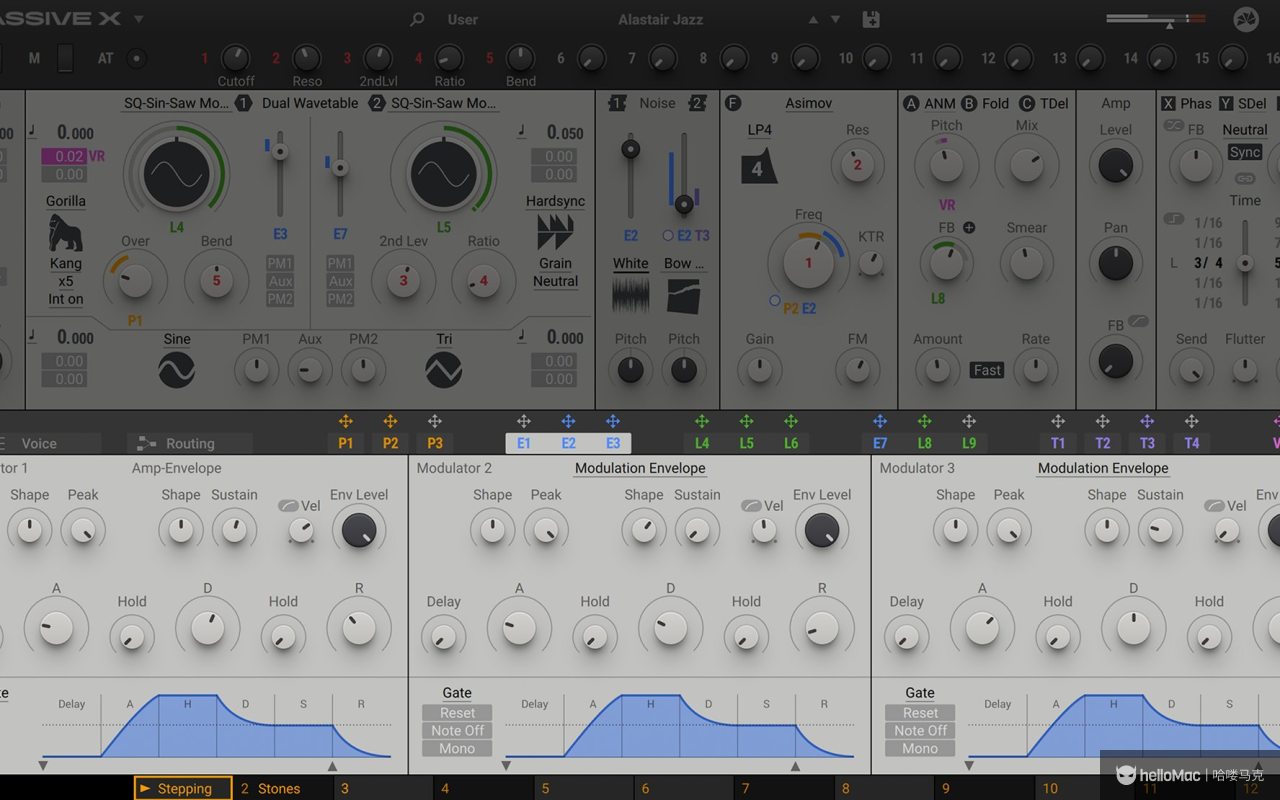Click the Native Instruments logo icon

[x=1245, y=19]
